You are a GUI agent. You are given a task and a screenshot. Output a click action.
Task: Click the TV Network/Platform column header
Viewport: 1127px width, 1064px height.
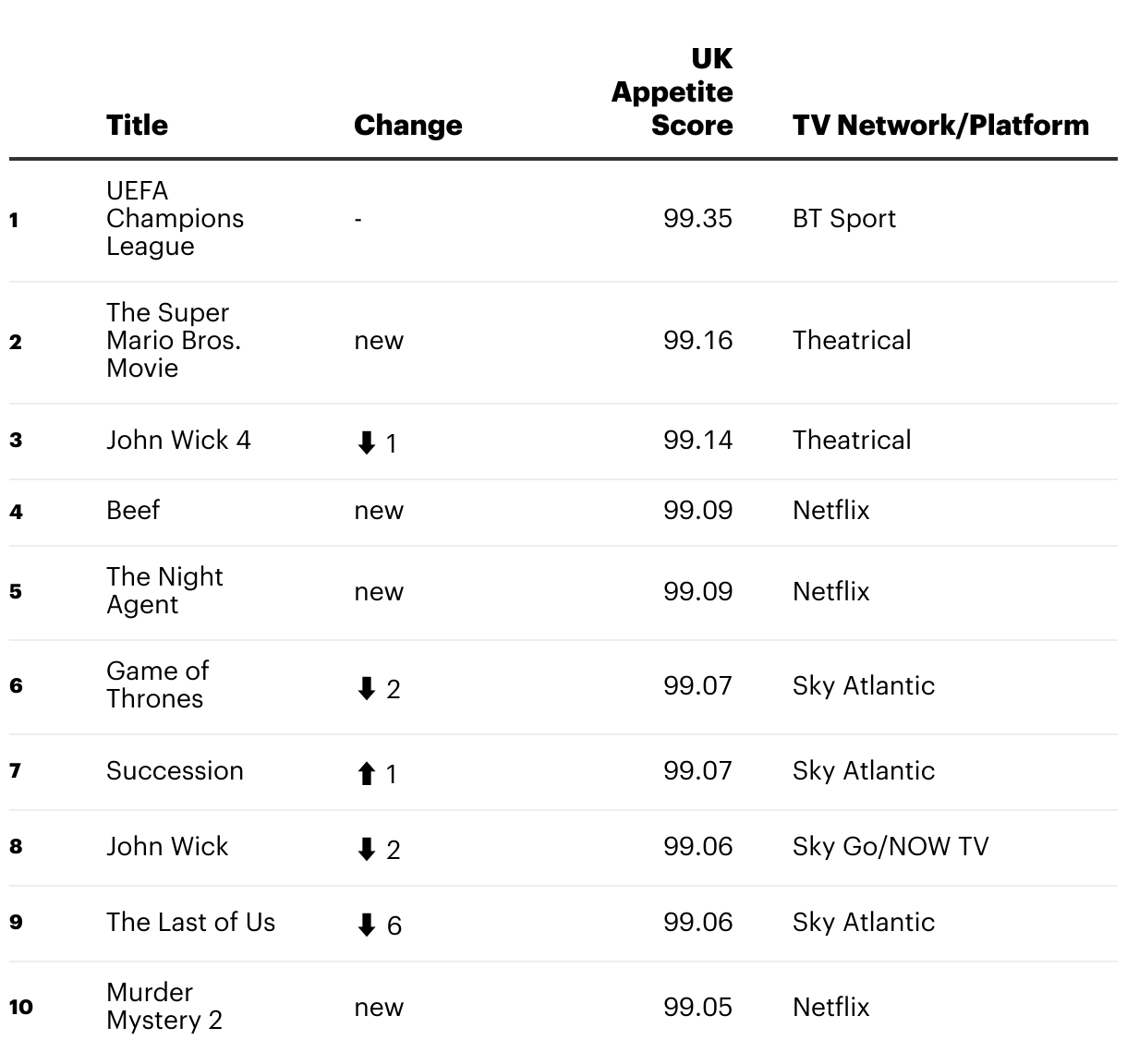pyautogui.click(x=940, y=126)
